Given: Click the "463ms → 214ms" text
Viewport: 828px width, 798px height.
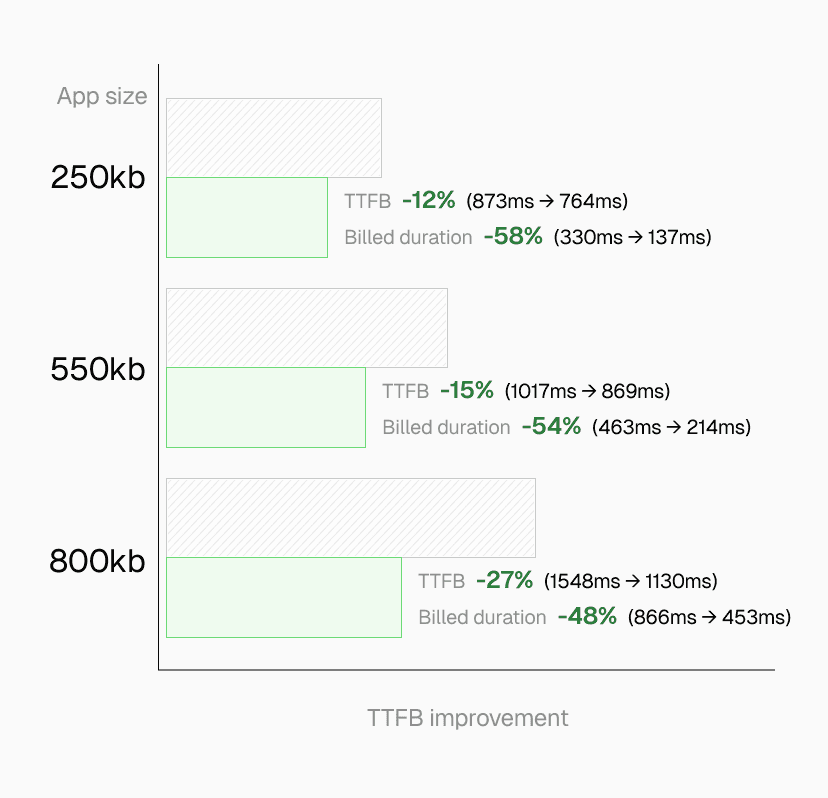Looking at the screenshot, I should [671, 427].
